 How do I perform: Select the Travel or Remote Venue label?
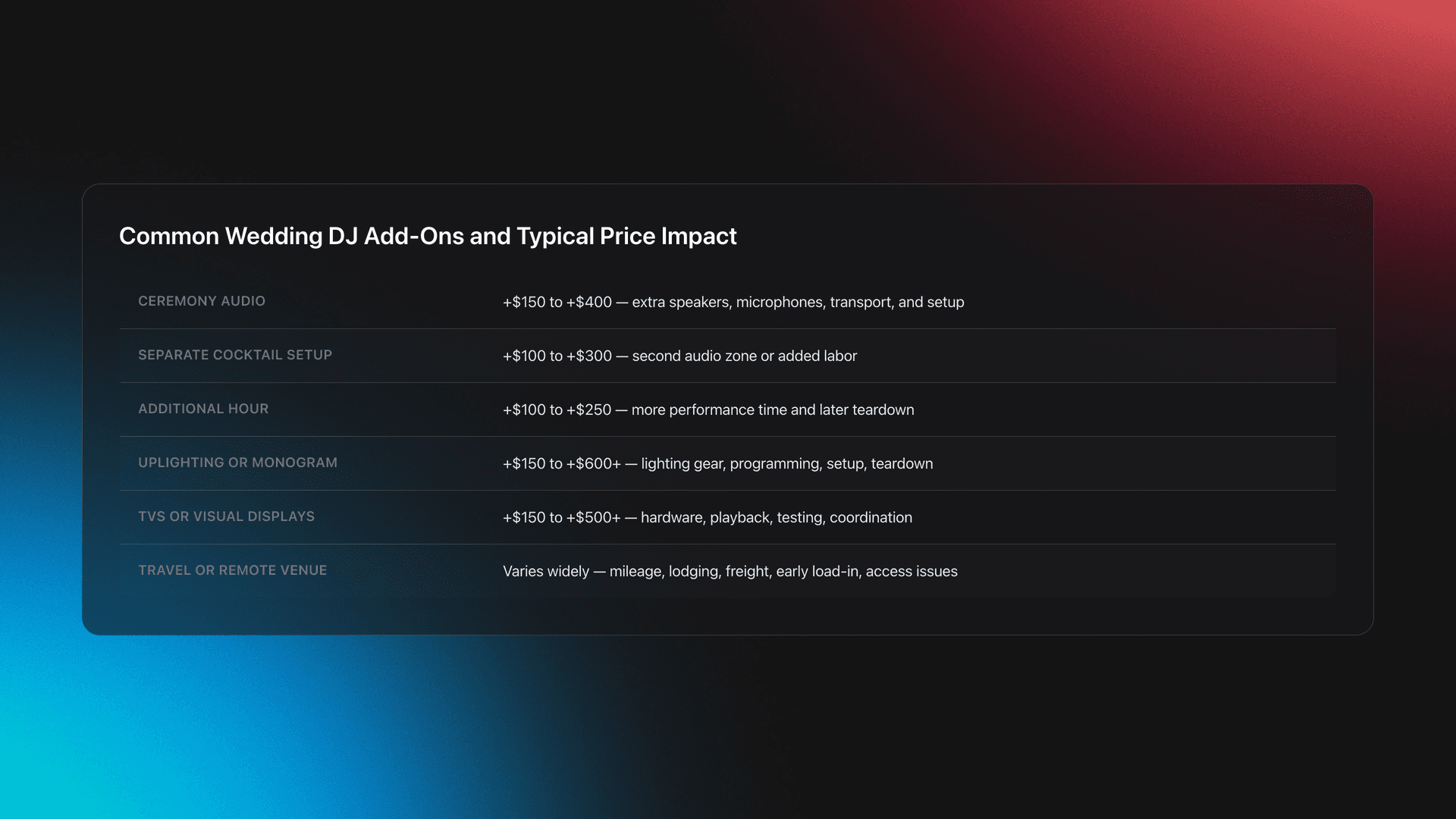point(233,570)
